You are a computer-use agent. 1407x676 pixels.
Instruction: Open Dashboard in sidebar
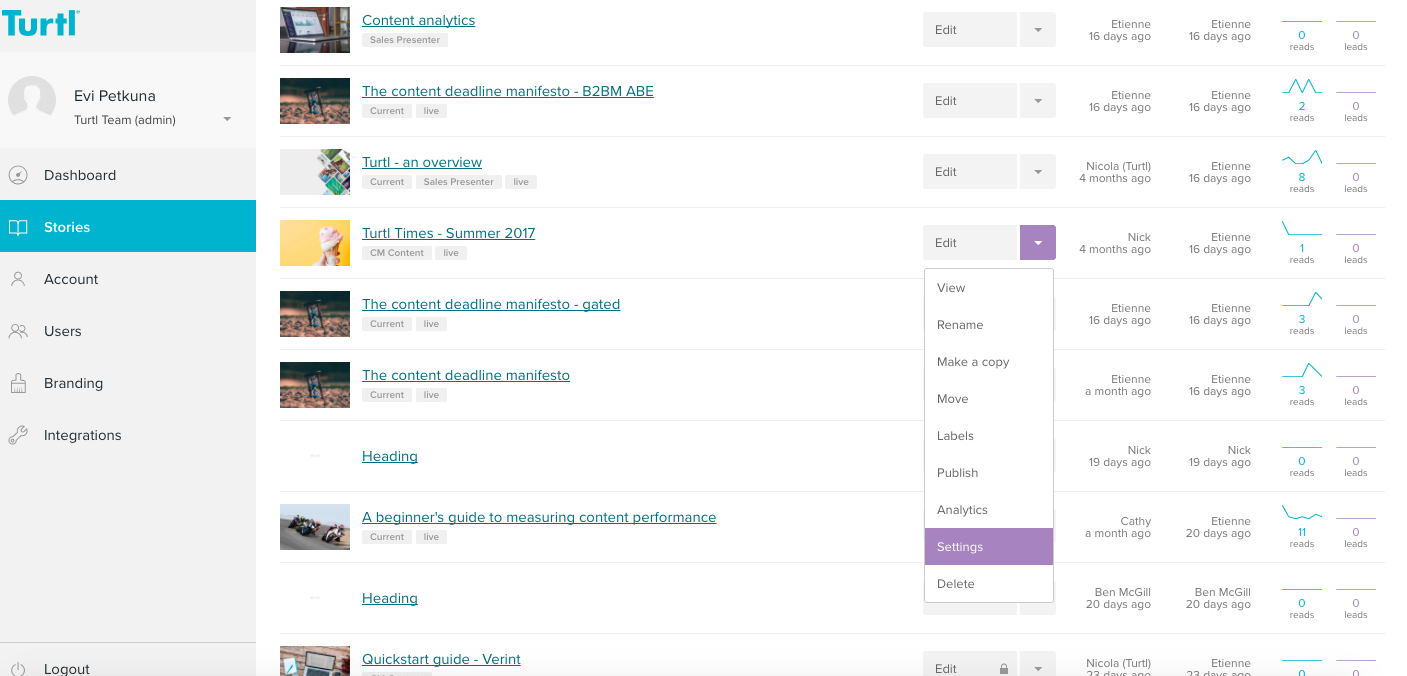tap(128, 175)
